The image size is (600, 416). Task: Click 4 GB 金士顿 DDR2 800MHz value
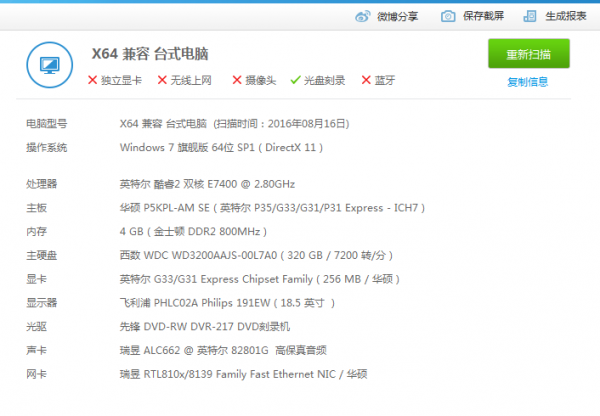193,232
